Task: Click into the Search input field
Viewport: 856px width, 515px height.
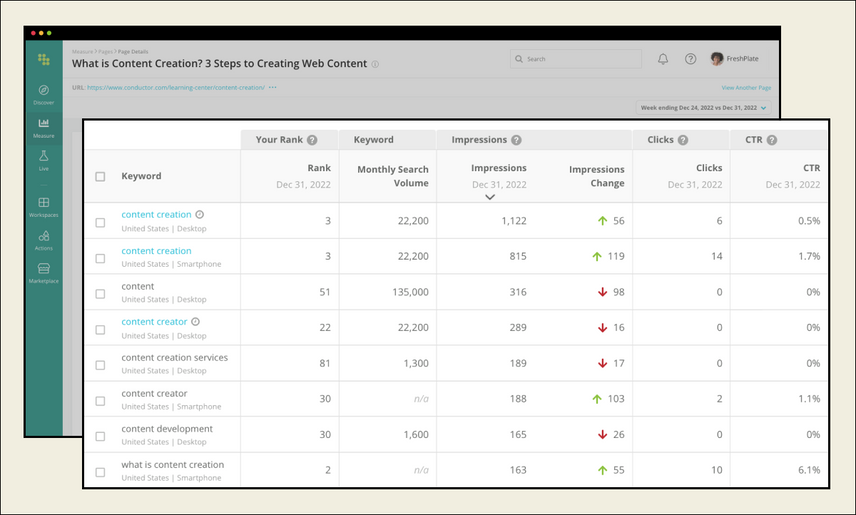Action: pos(576,59)
